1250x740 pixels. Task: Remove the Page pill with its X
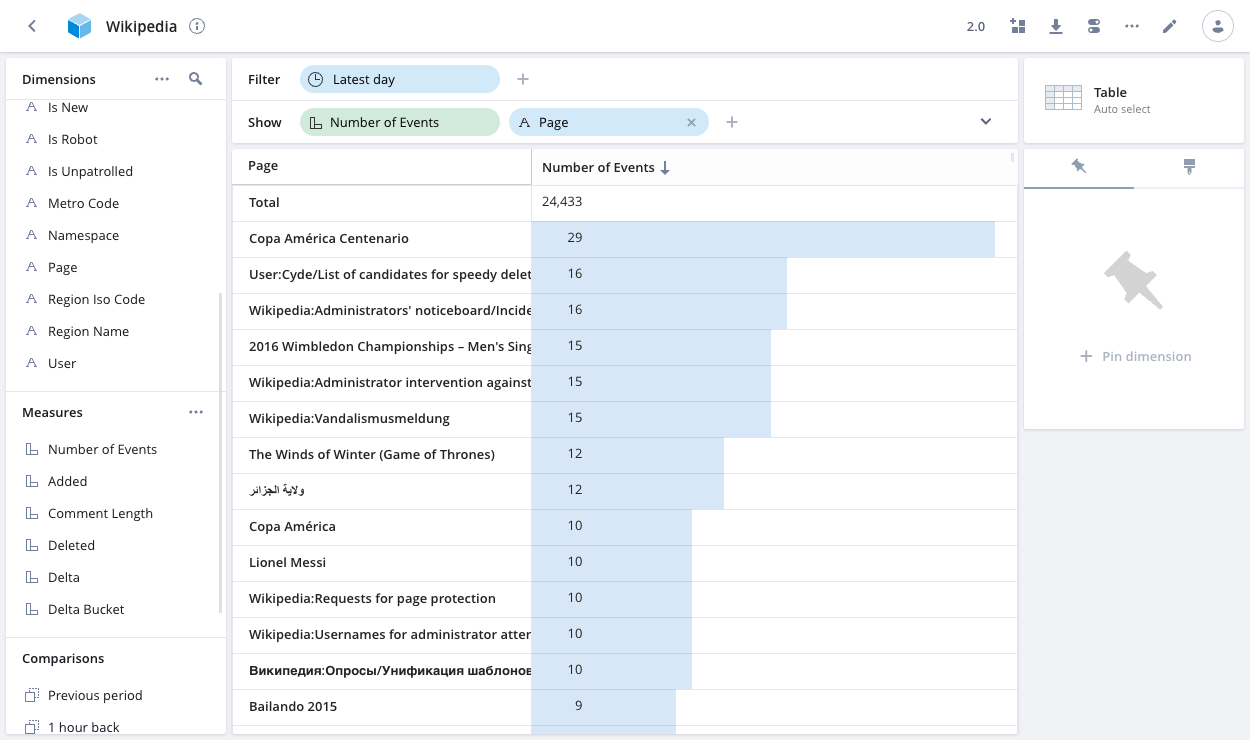(691, 122)
